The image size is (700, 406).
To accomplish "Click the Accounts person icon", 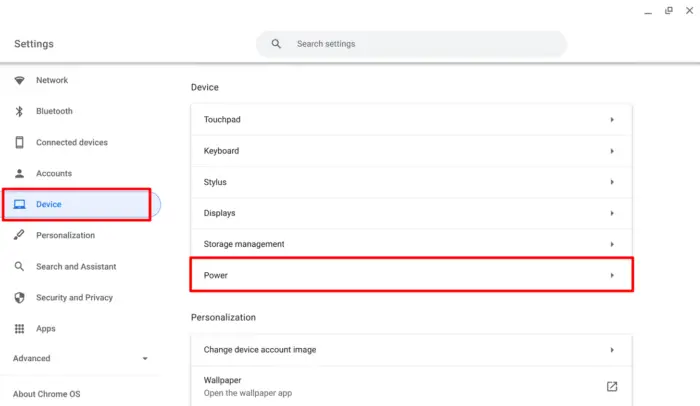I will click(x=19, y=173).
